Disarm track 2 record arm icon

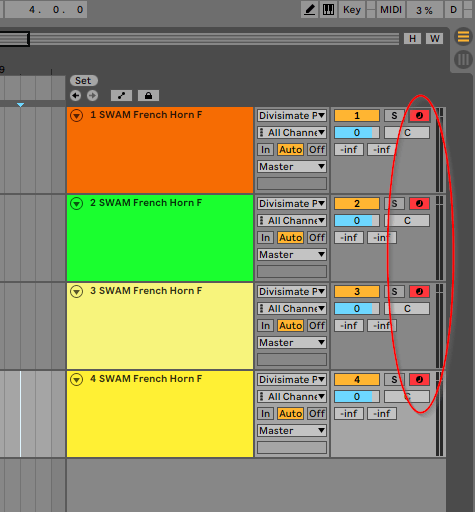coord(419,204)
